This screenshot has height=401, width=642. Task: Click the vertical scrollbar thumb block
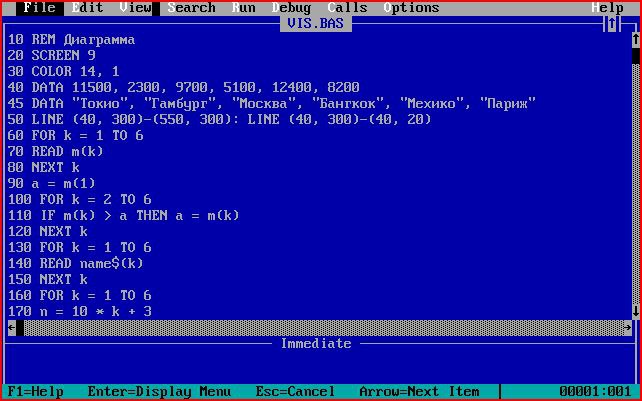[635, 56]
